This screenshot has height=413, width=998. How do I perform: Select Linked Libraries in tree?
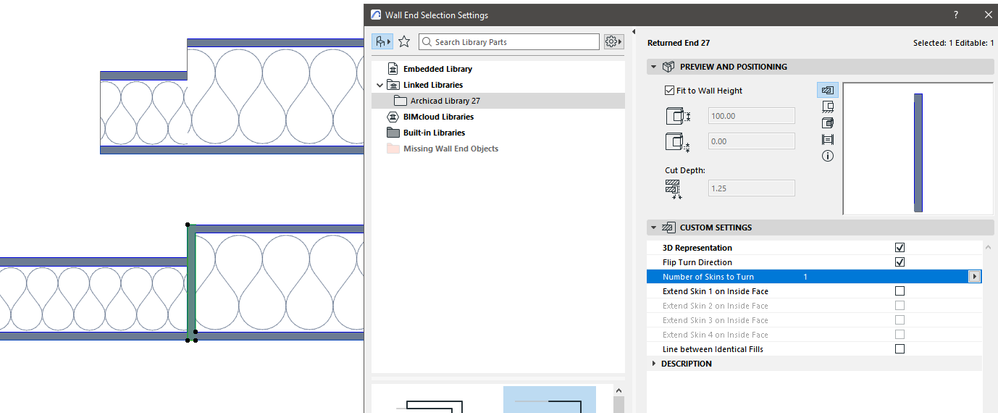pos(433,85)
